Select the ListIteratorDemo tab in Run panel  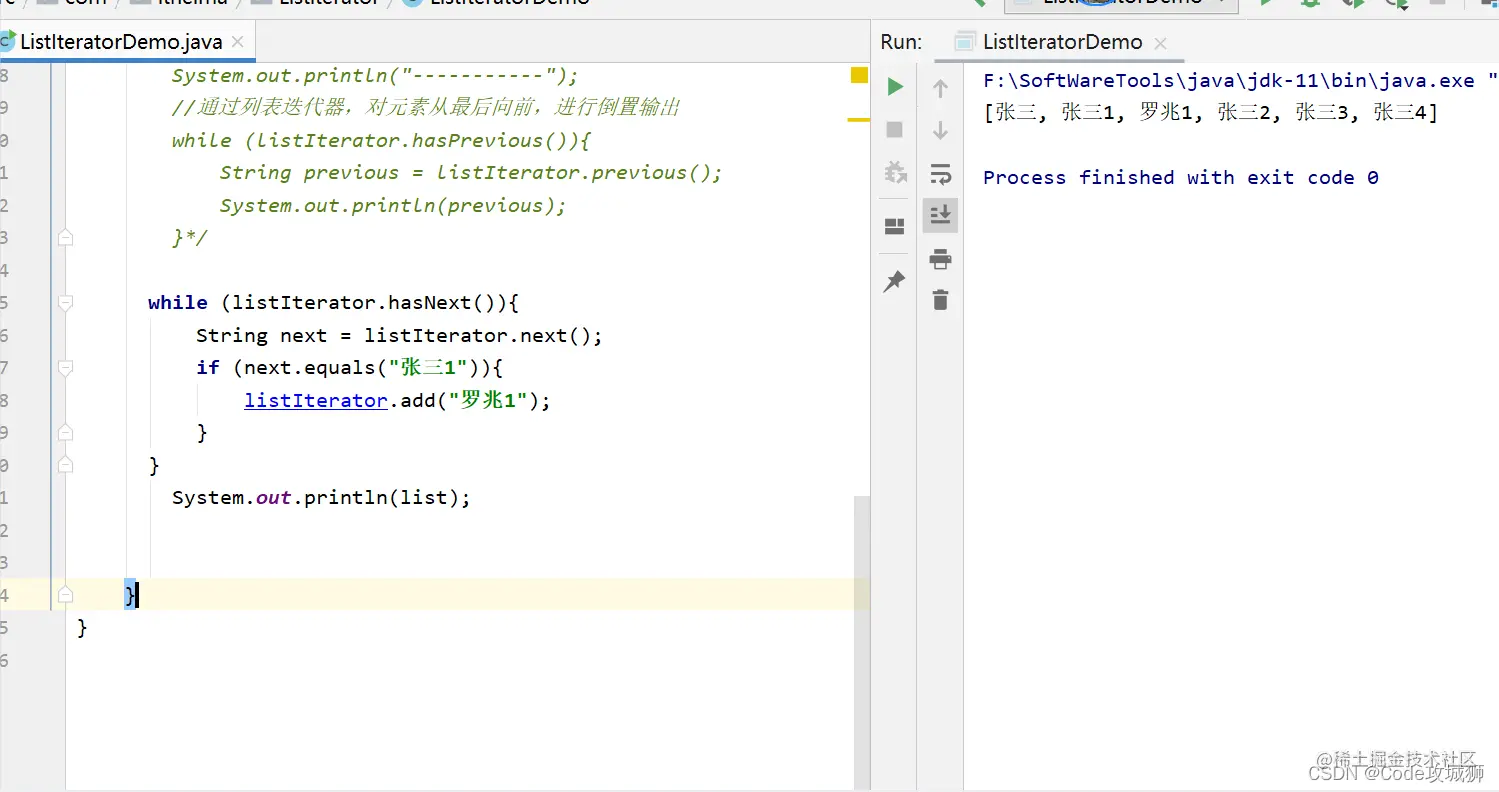click(x=1061, y=42)
